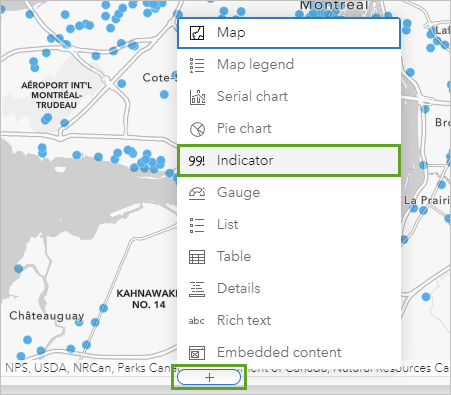Viewport: 451px width, 395px height.
Task: Click the Aéroport Int'l Montréal-Trudeau map label
Action: [x=56, y=95]
